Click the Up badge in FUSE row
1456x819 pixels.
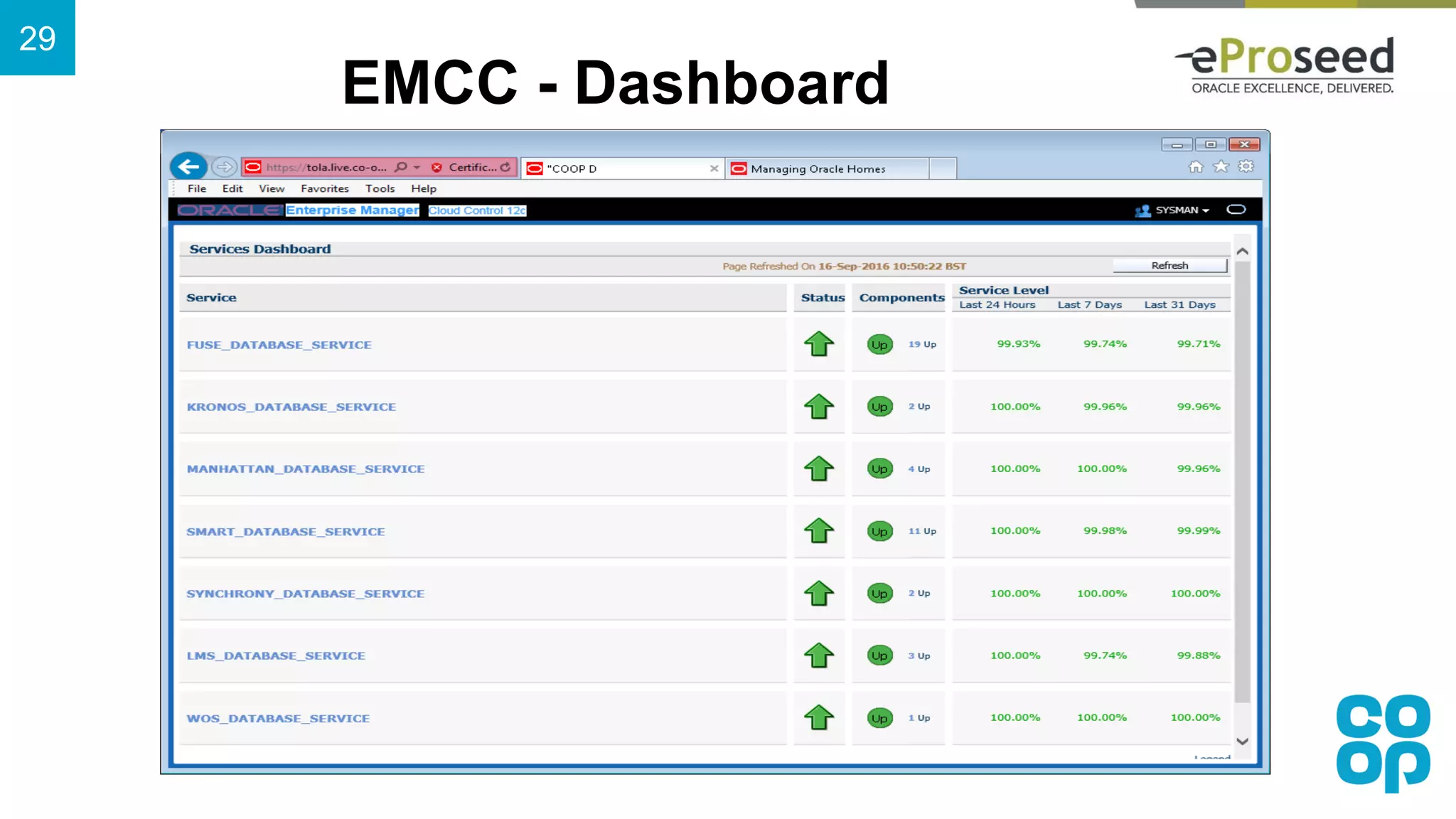point(880,345)
